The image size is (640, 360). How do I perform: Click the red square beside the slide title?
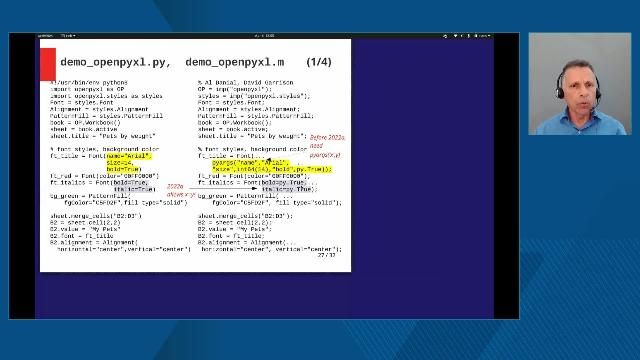pyautogui.click(x=48, y=64)
